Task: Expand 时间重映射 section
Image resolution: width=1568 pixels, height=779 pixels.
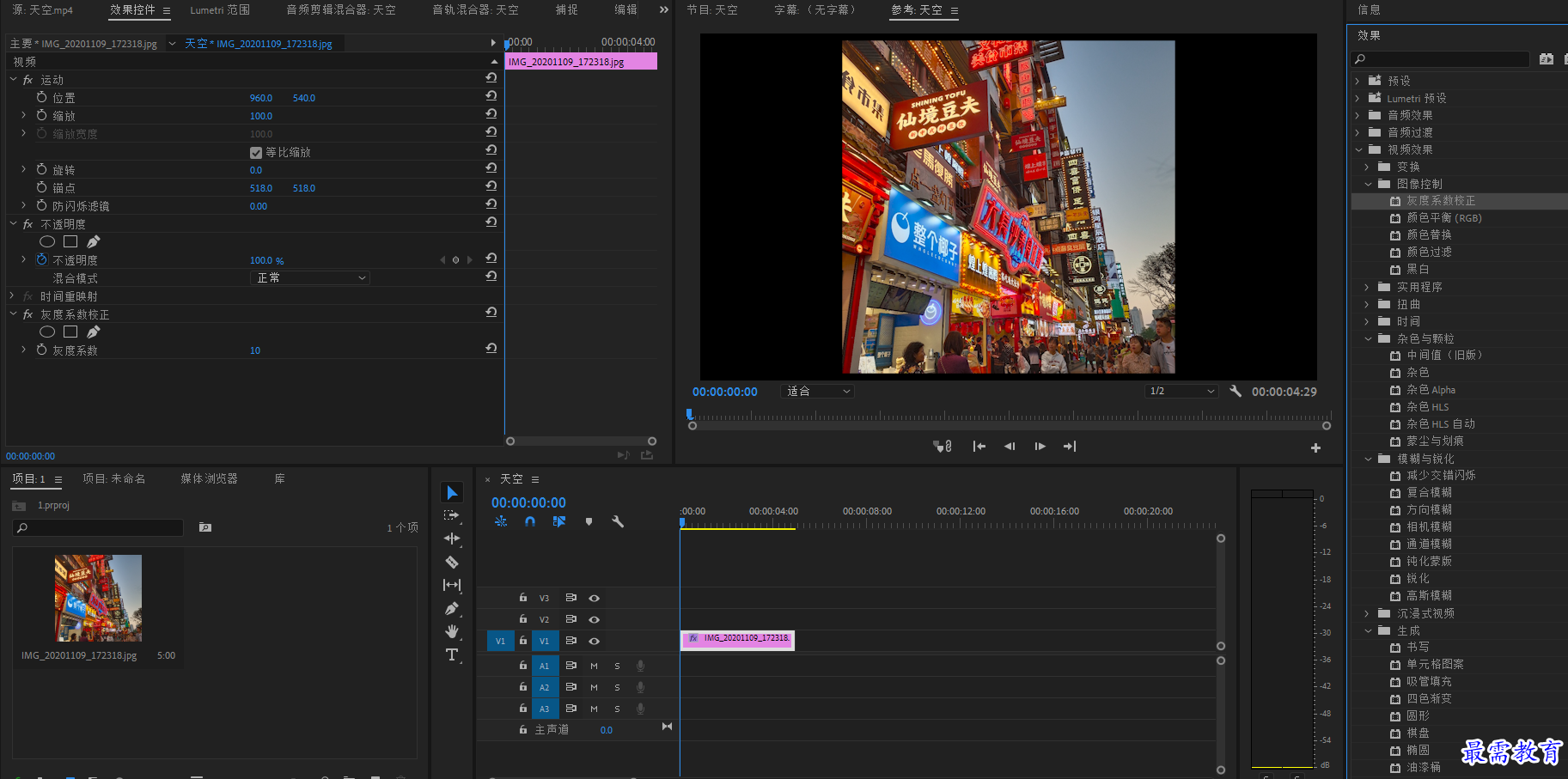Action: pyautogui.click(x=12, y=296)
